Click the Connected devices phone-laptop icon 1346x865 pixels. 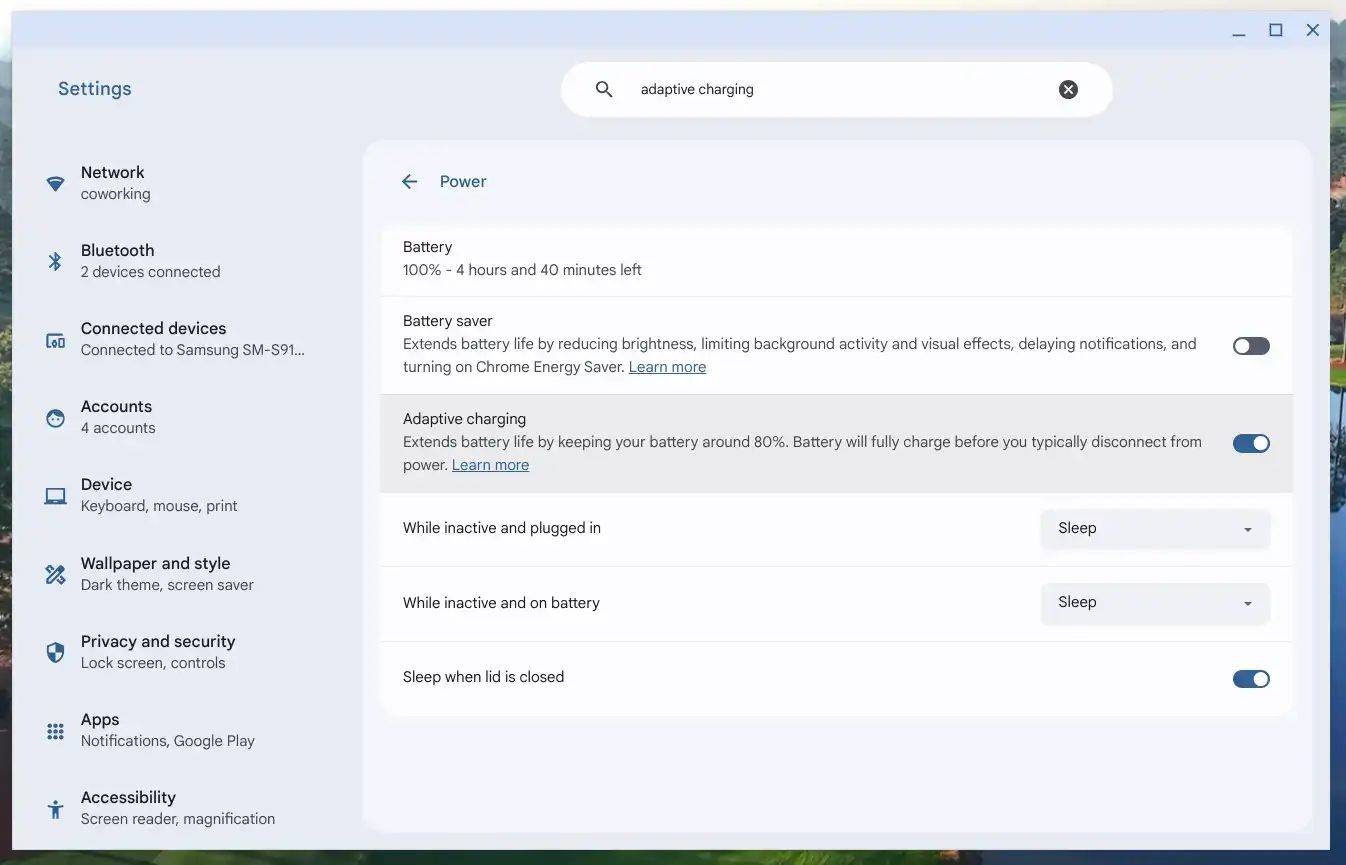coord(56,340)
